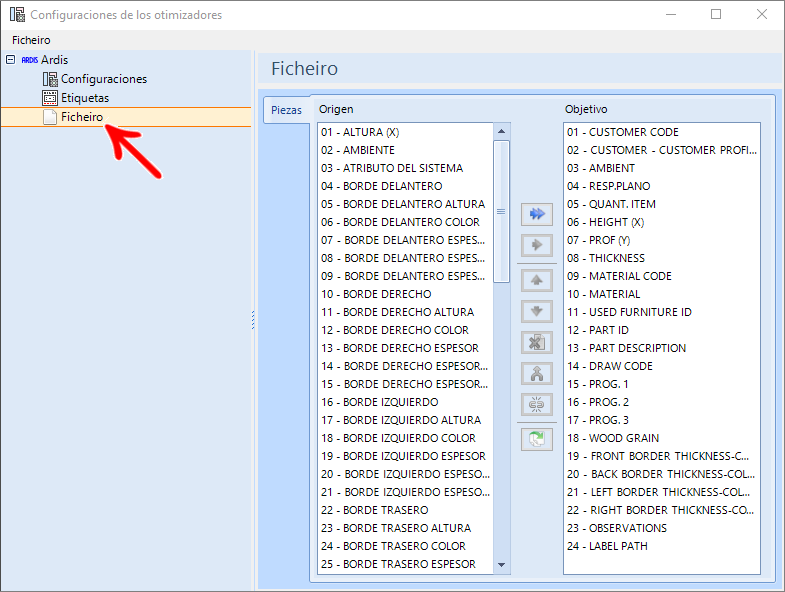Select Configuraciones in the tree
The image size is (785, 592).
pos(104,79)
